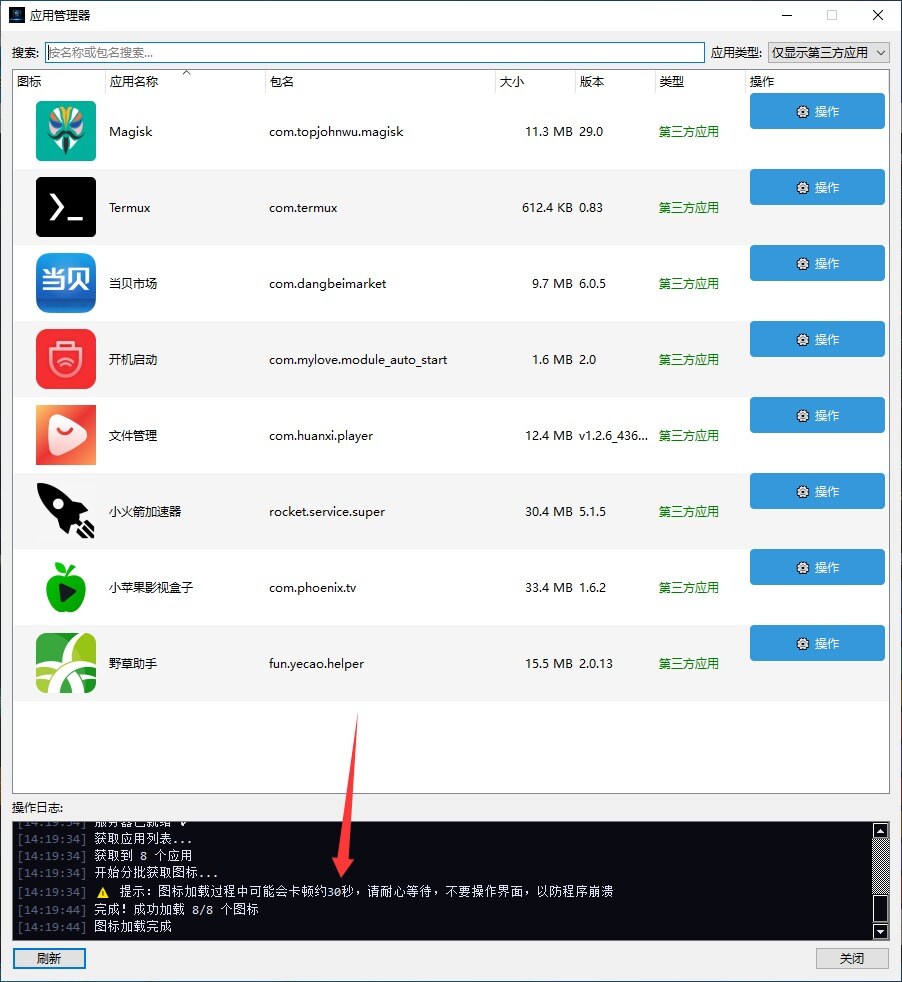This screenshot has width=902, height=982.
Task: Open 操作 menu for Magisk
Action: [817, 111]
